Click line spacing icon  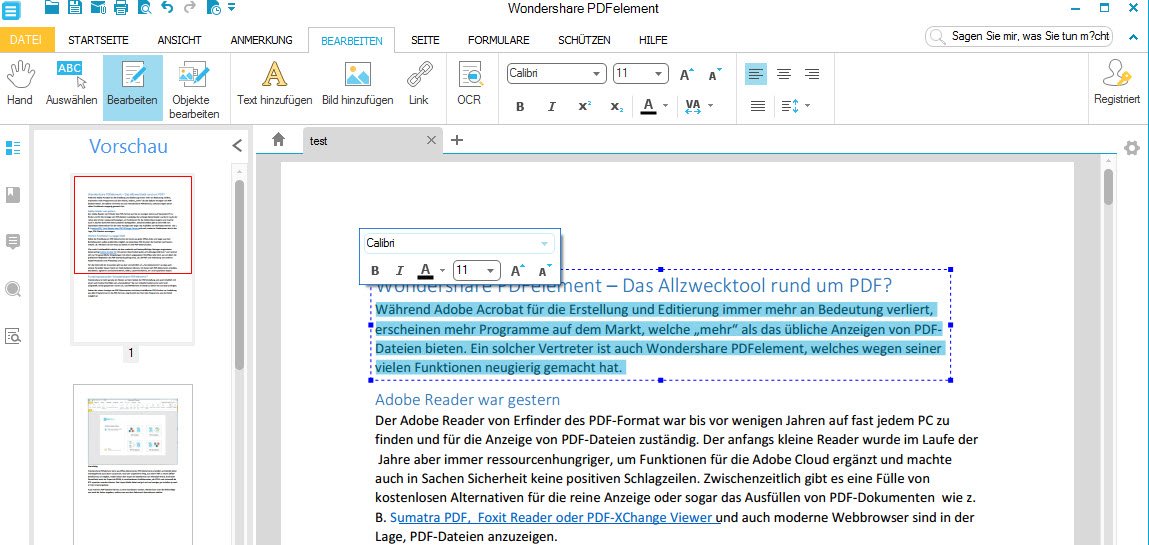pos(789,107)
